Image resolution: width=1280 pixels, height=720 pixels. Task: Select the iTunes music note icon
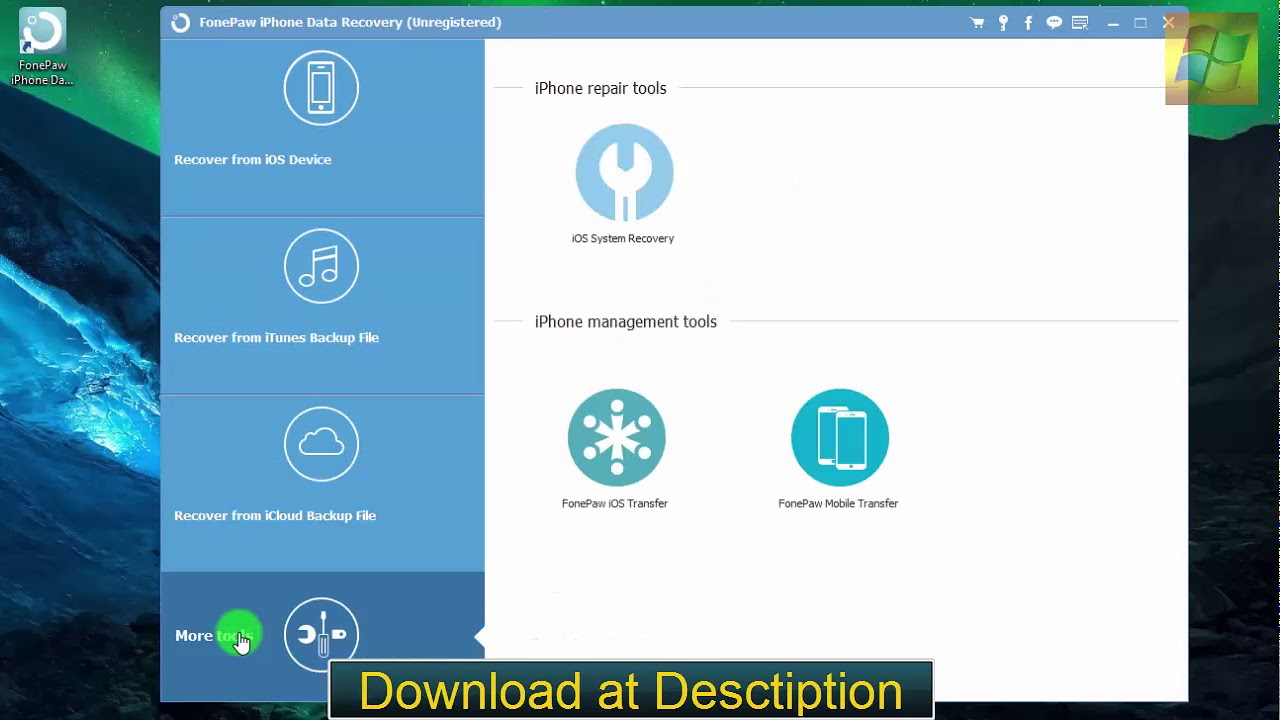coord(321,266)
